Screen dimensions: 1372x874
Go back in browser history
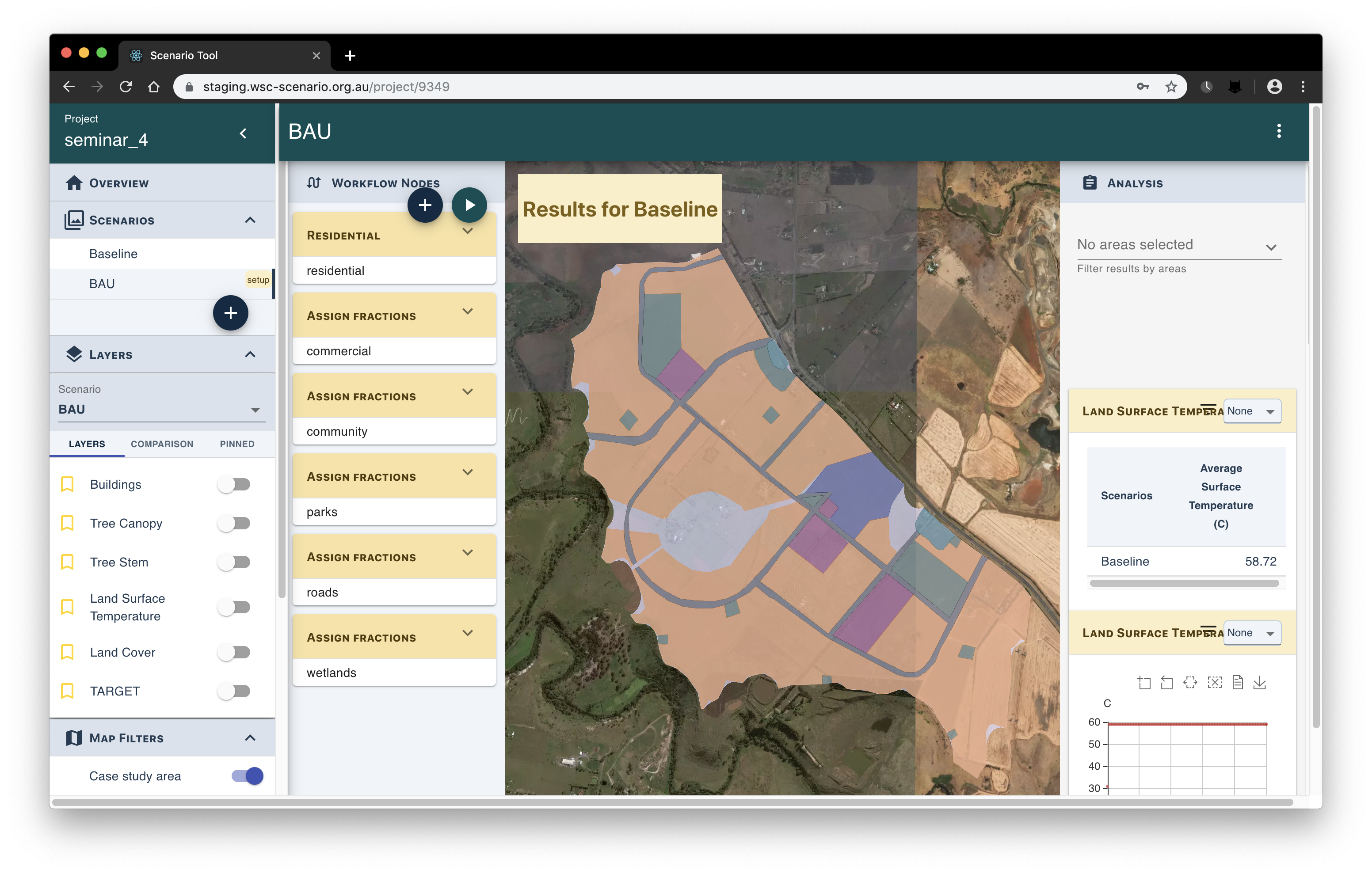pos(69,87)
